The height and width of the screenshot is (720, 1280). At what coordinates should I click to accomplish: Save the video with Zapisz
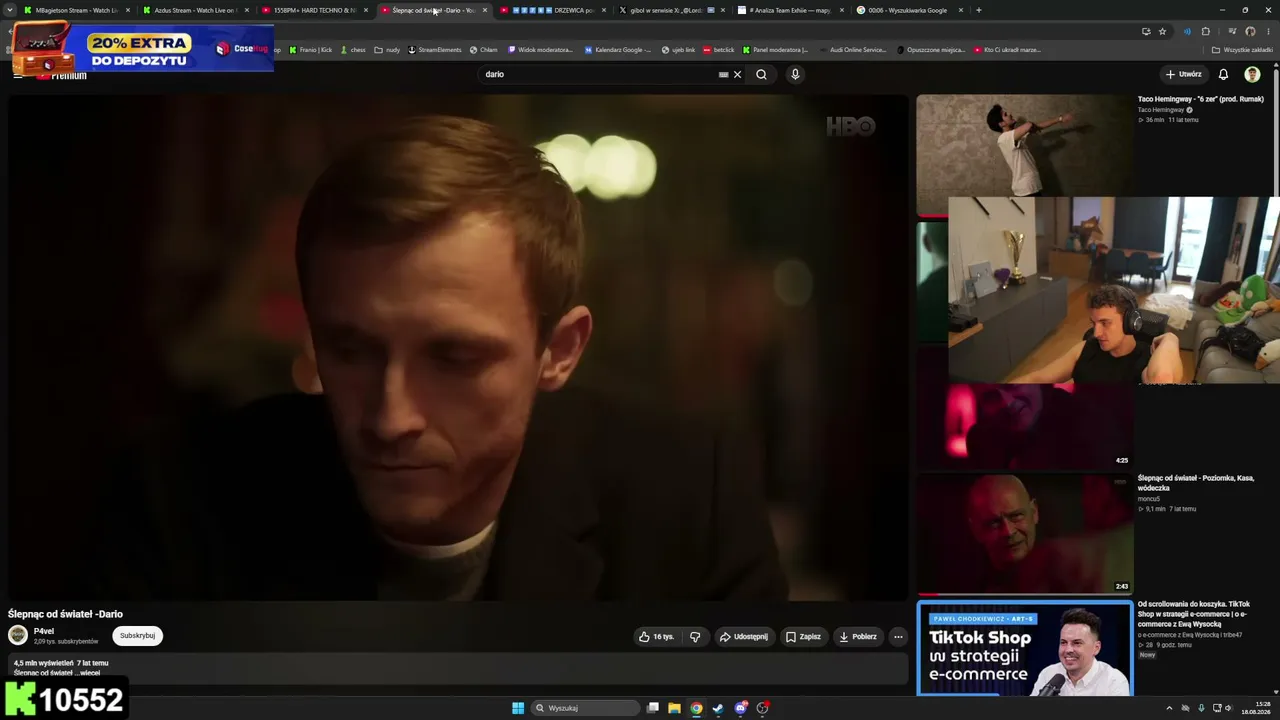click(x=804, y=636)
